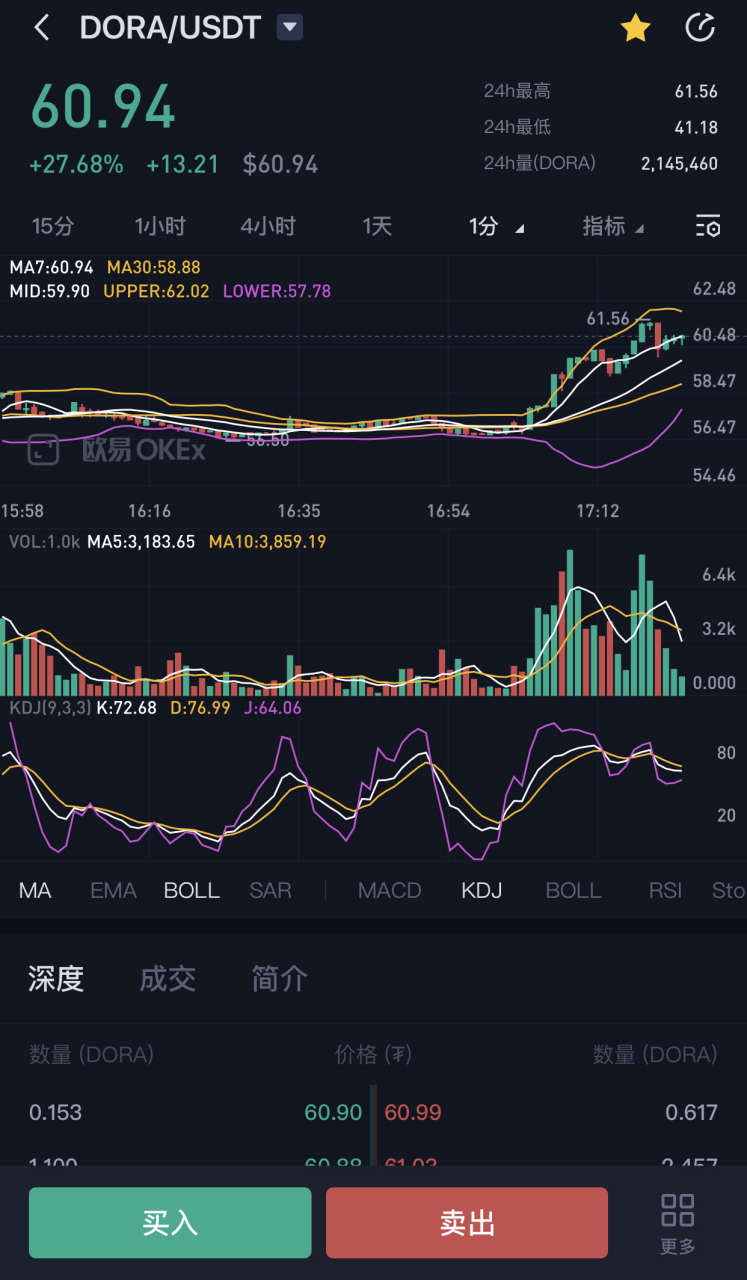The height and width of the screenshot is (1280, 747).
Task: Enable the EMA overlay indicator
Action: point(113,890)
